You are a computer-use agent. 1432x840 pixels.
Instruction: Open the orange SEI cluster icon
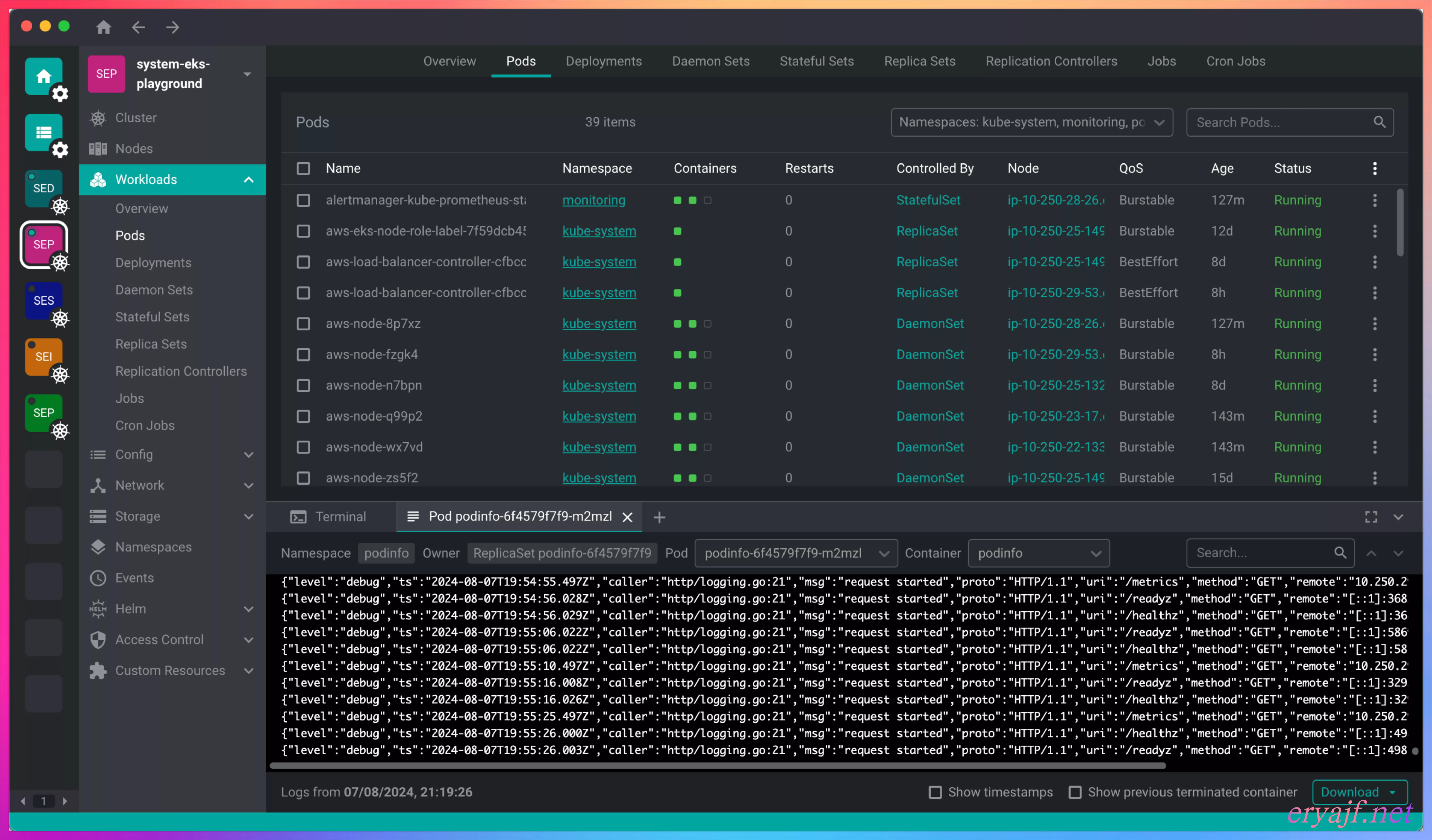click(x=44, y=357)
